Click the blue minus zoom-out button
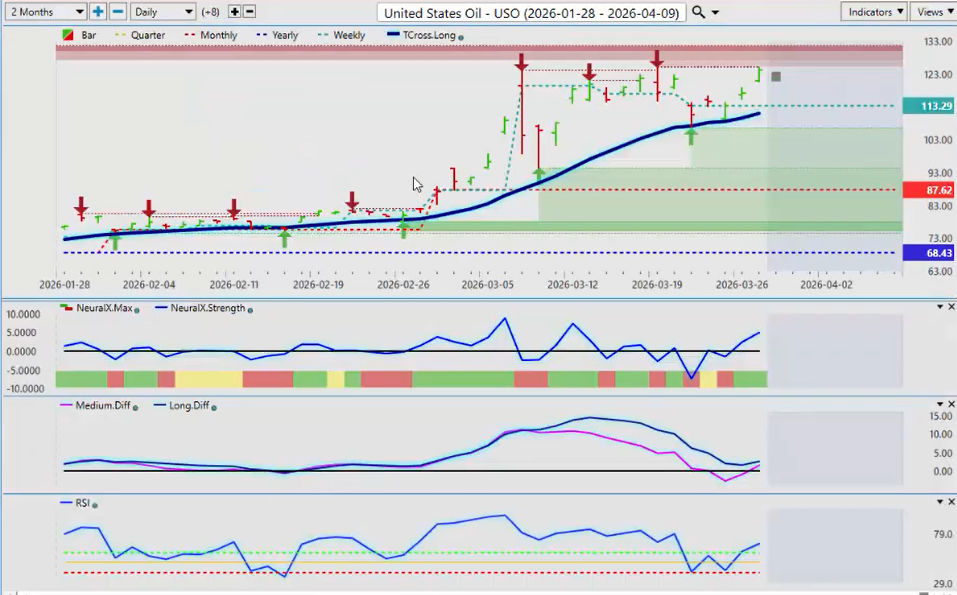The height and width of the screenshot is (595, 957). (x=117, y=12)
